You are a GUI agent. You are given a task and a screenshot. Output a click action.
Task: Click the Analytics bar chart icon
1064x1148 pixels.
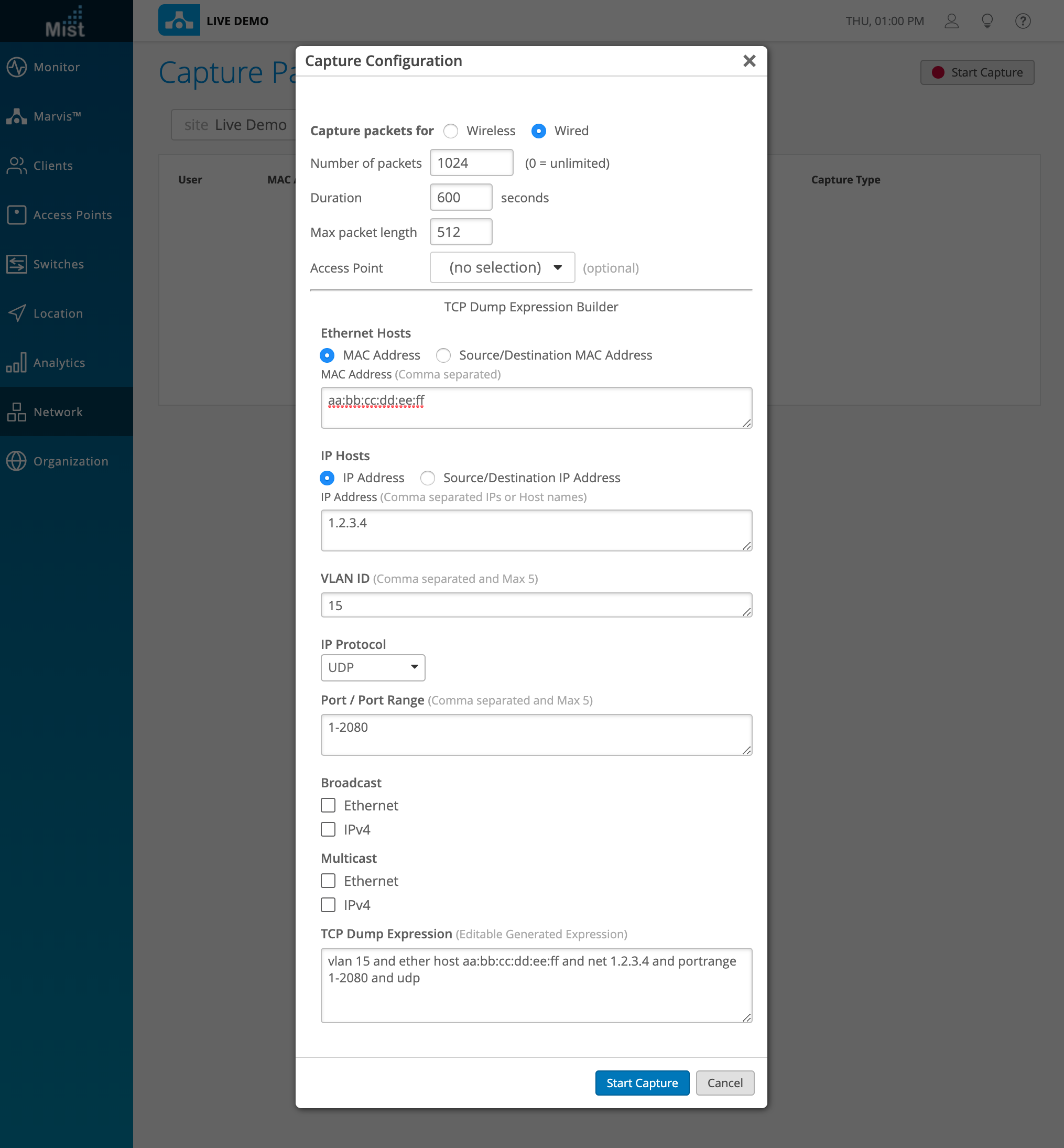point(17,363)
